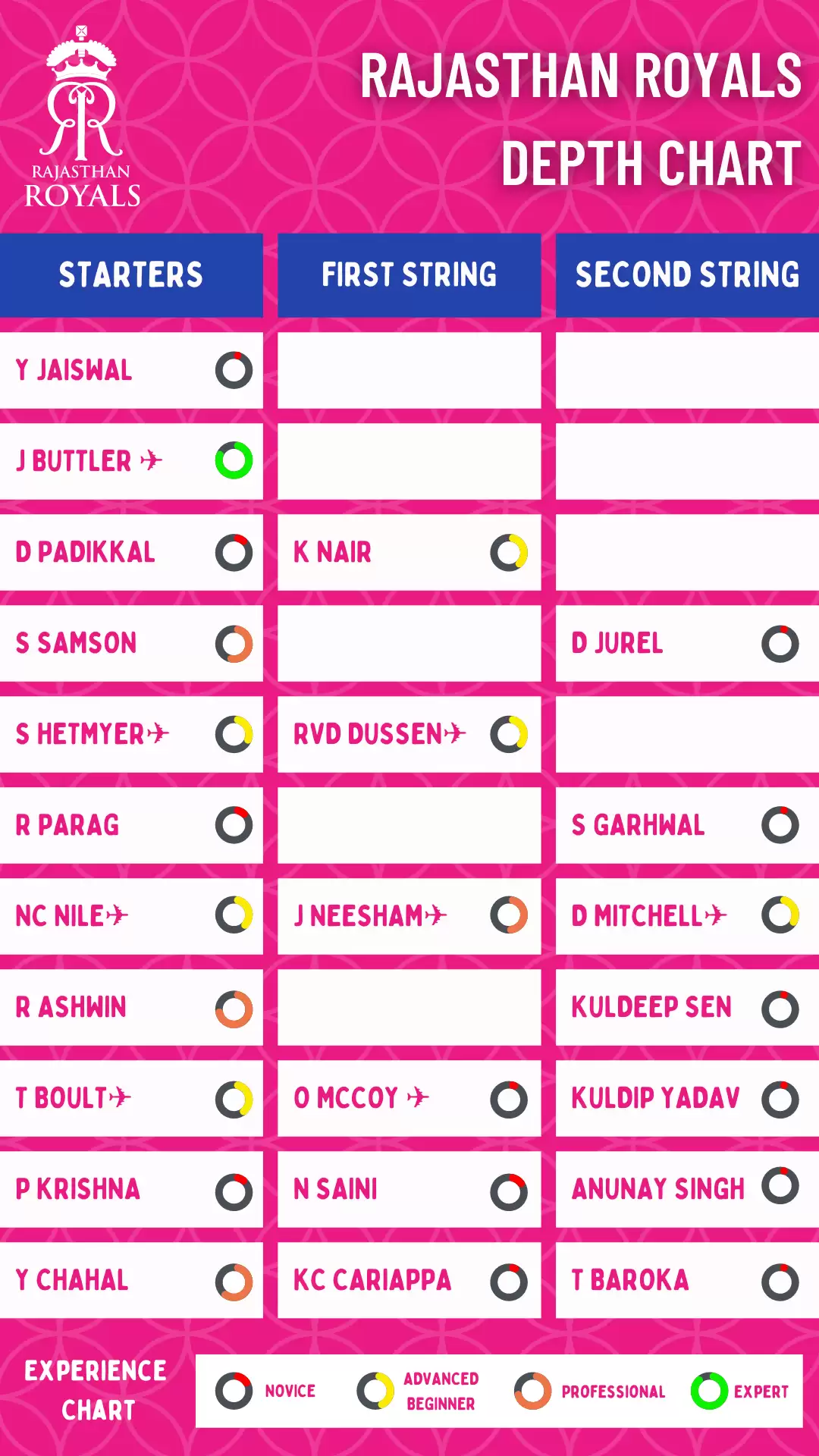The height and width of the screenshot is (1456, 819).
Task: Click the airplane icon next to O McCoy
Action: click(418, 1097)
